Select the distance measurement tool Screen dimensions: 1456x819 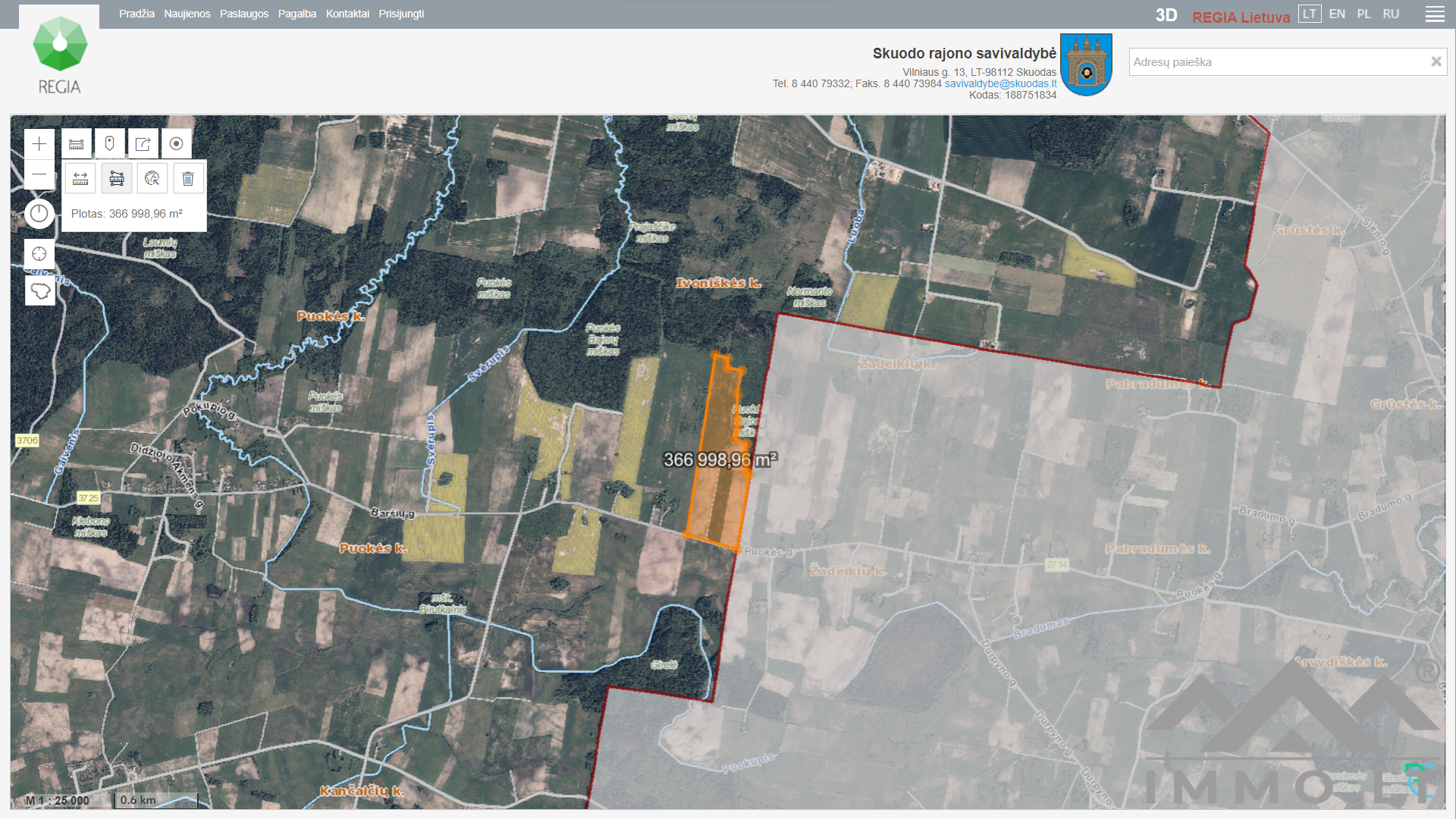80,178
